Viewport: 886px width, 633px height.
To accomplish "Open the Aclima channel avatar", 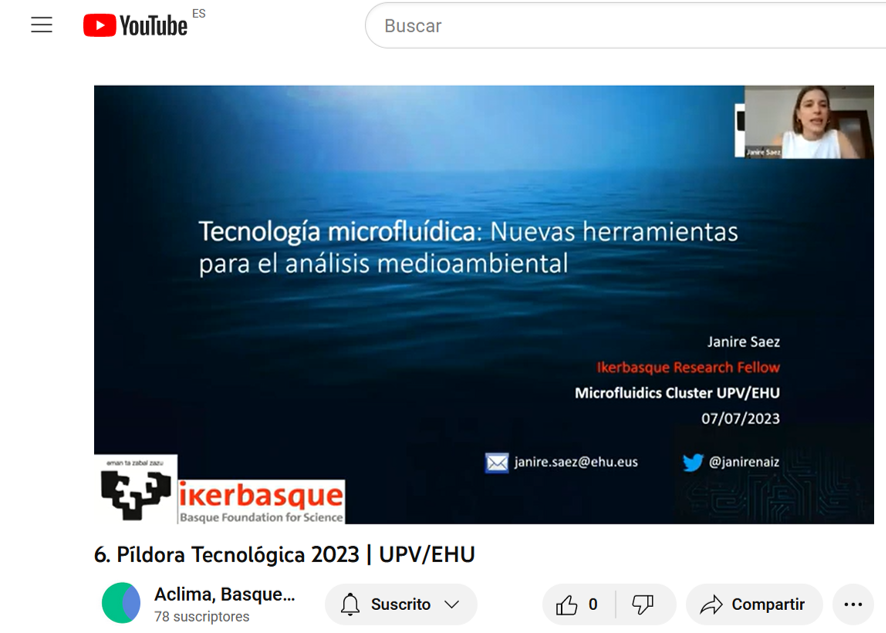I will click(122, 603).
